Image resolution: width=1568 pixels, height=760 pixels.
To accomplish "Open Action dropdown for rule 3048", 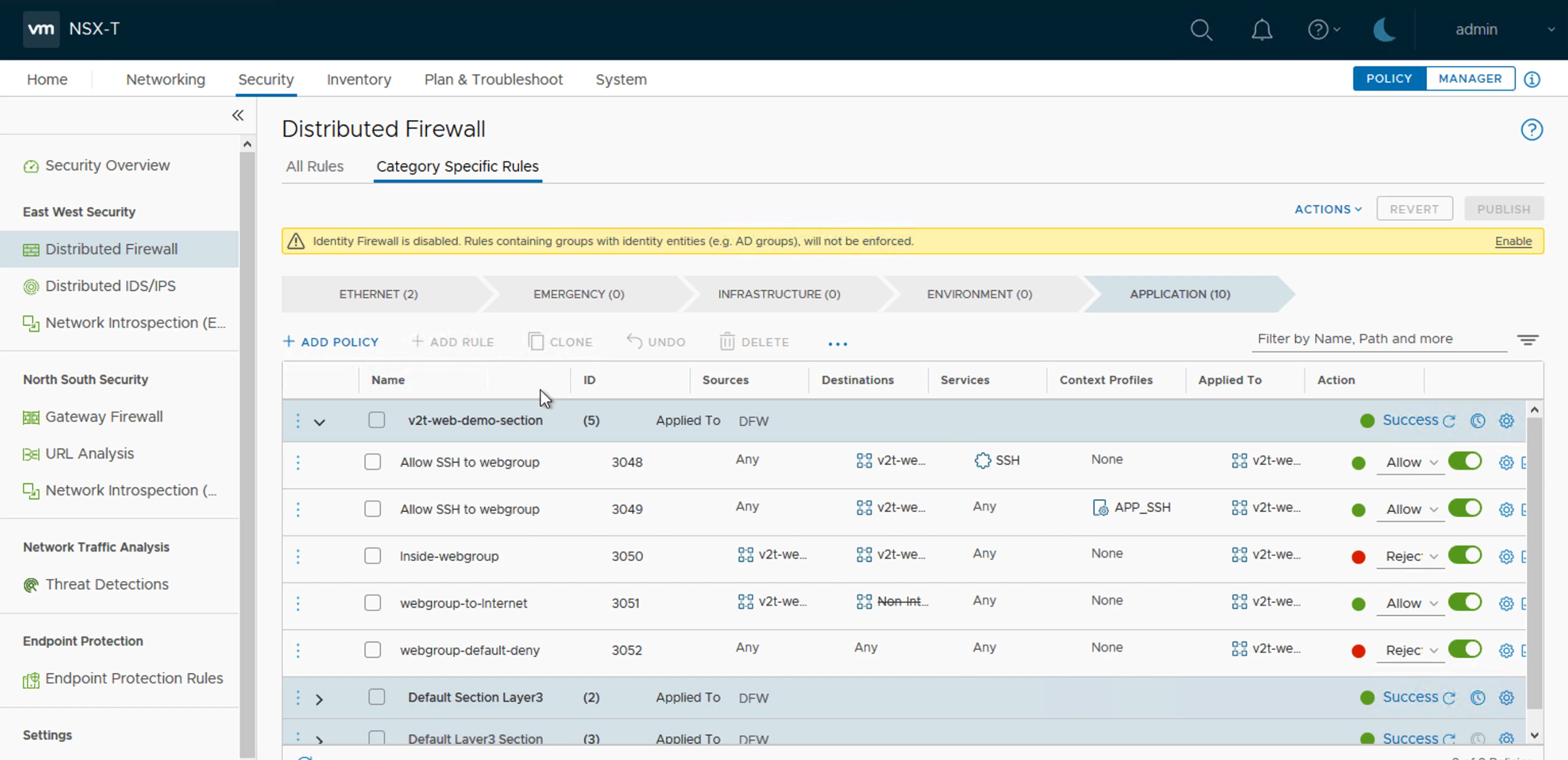I will [1411, 462].
